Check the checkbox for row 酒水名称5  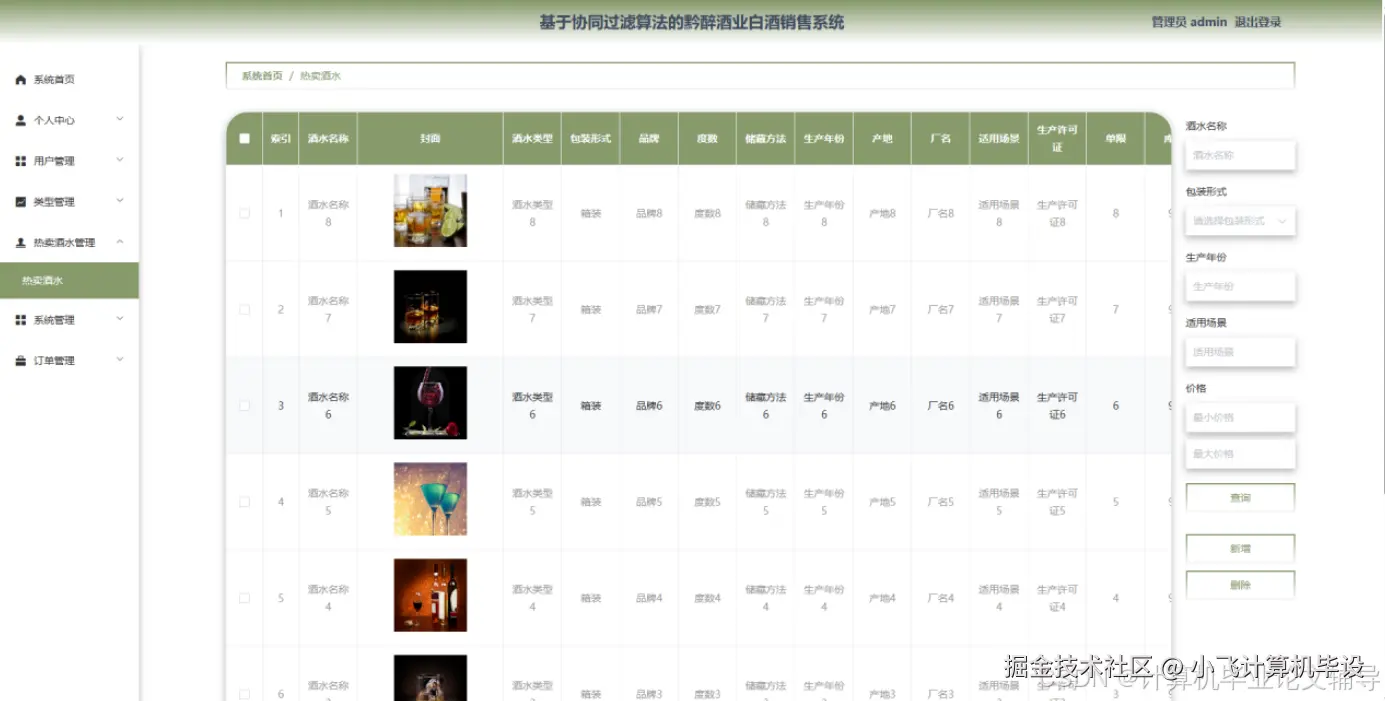click(245, 502)
